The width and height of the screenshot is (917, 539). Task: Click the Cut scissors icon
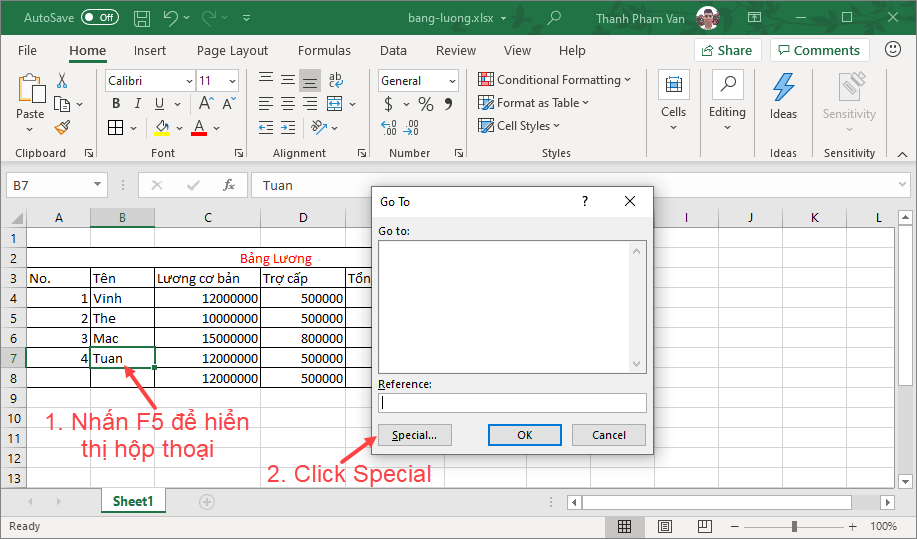(62, 80)
